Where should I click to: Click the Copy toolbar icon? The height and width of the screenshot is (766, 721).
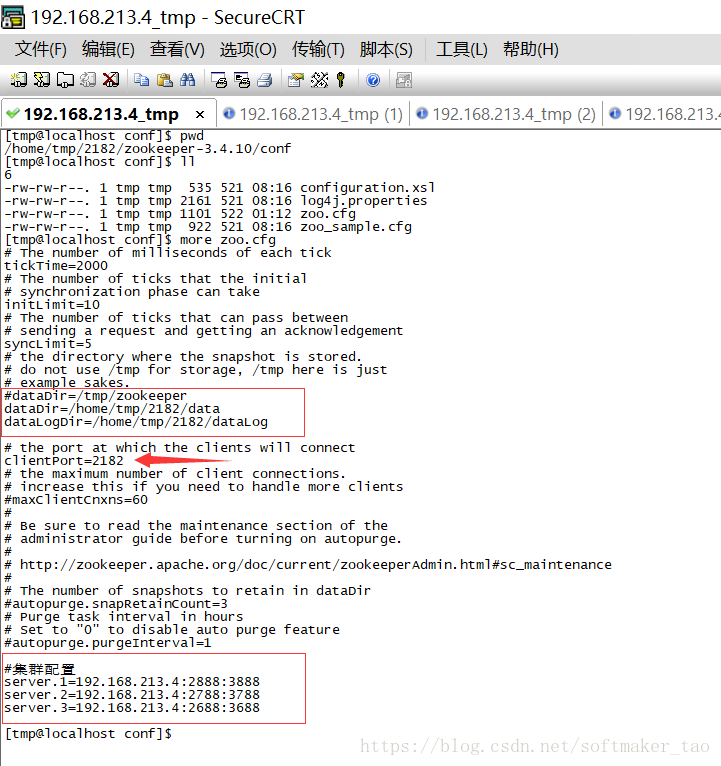point(142,80)
